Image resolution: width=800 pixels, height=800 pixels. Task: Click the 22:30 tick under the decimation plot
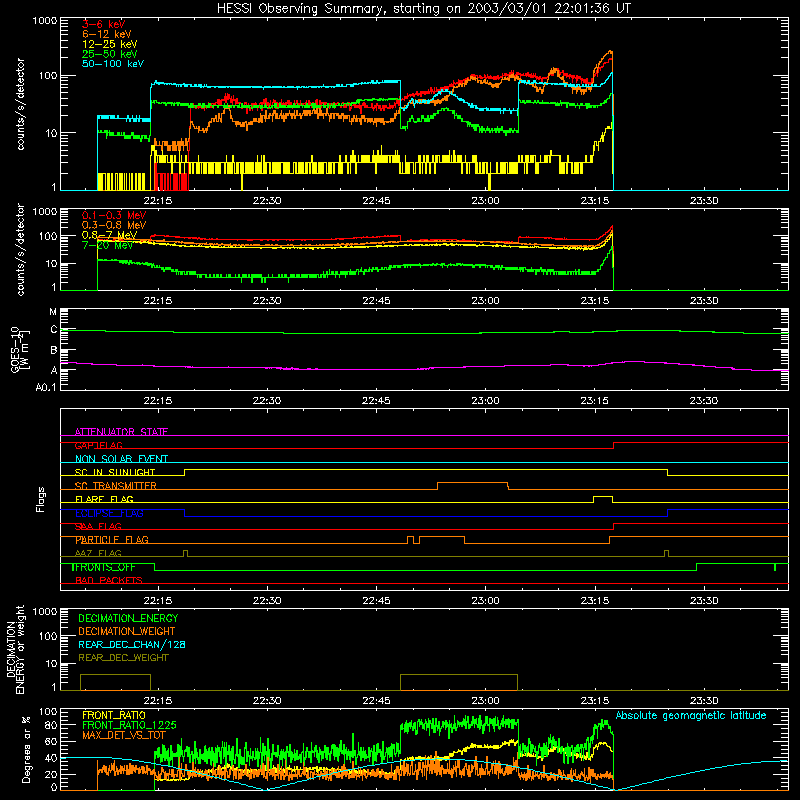click(x=267, y=701)
